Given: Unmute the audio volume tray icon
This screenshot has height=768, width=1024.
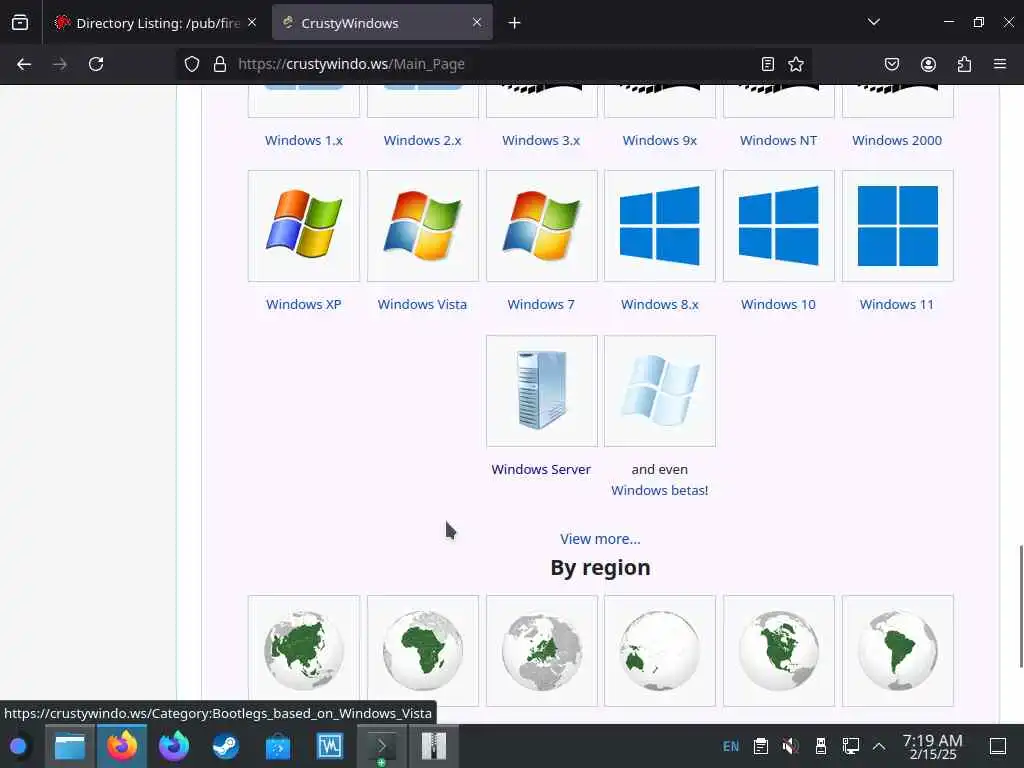Looking at the screenshot, I should (x=791, y=746).
